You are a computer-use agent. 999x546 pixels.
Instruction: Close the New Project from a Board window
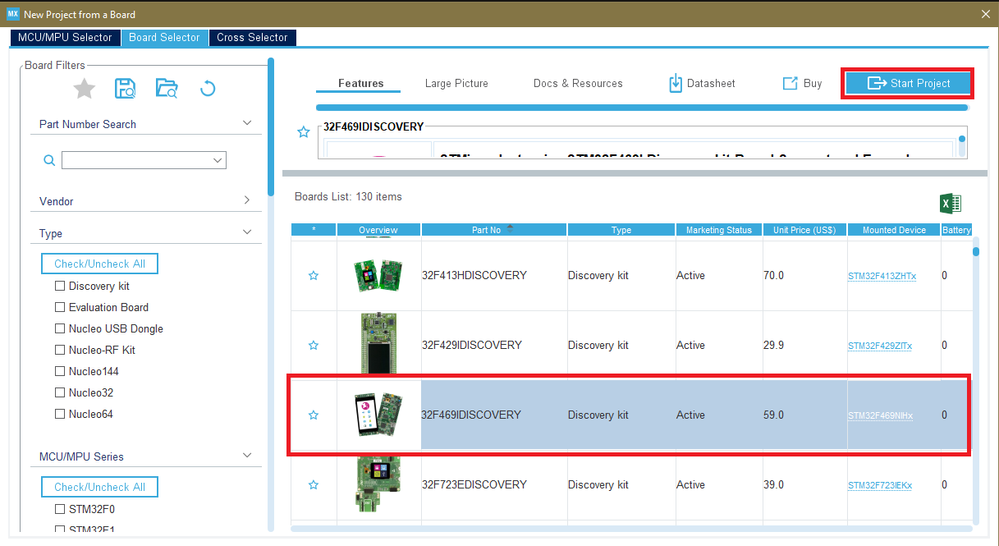985,13
